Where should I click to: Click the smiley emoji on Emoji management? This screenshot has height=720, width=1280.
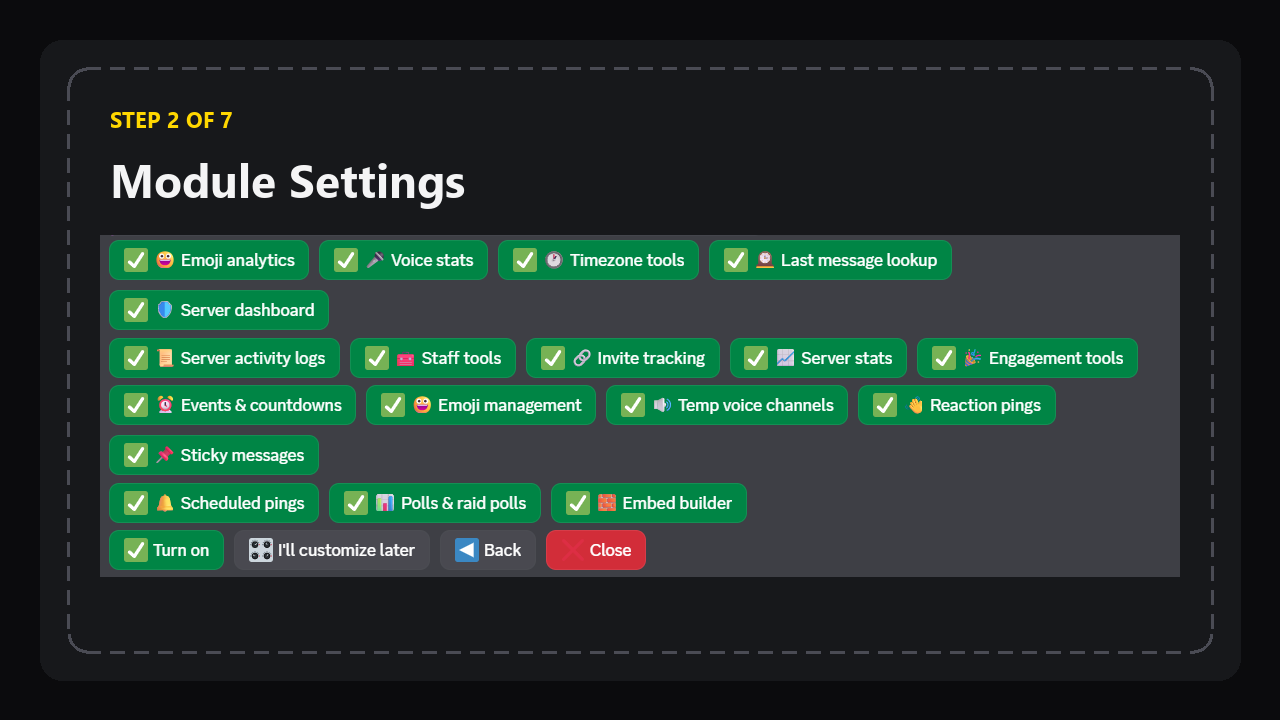(x=422, y=405)
